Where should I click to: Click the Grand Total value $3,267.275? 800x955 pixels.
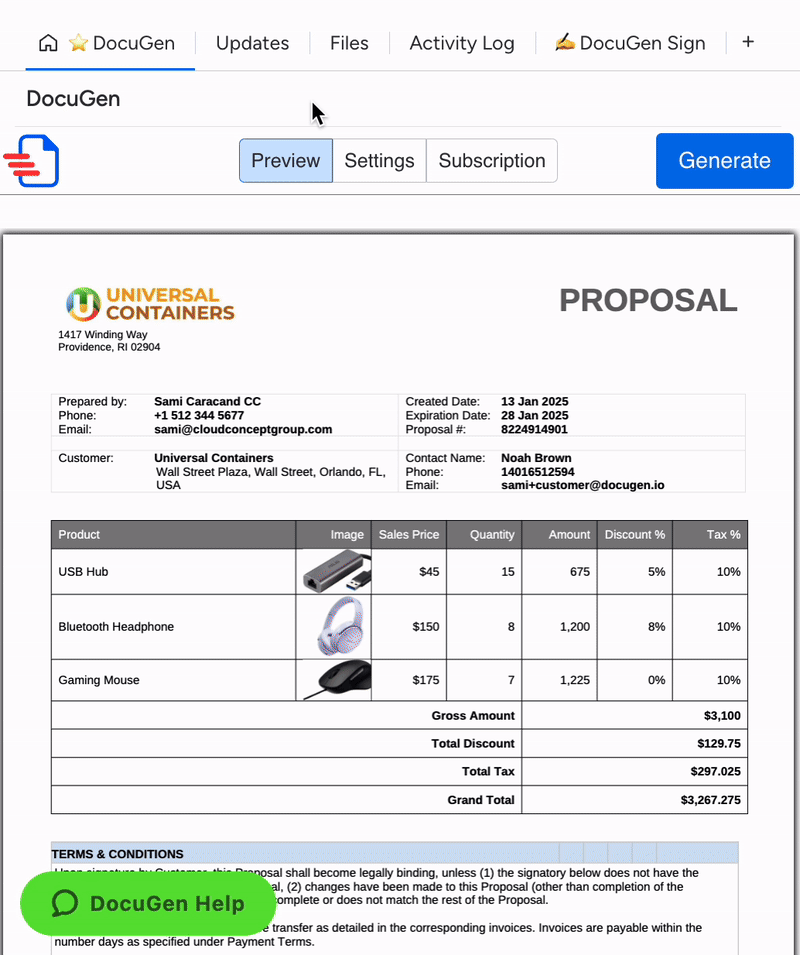(x=711, y=800)
